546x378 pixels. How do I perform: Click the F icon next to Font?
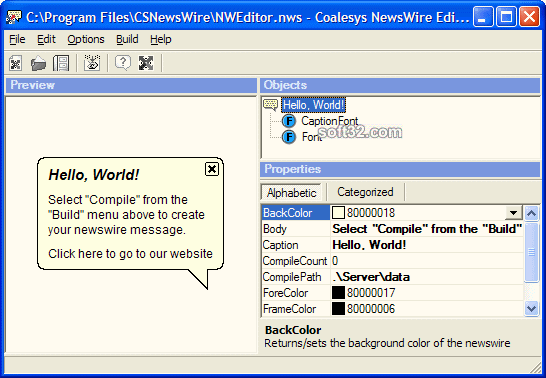[x=289, y=137]
